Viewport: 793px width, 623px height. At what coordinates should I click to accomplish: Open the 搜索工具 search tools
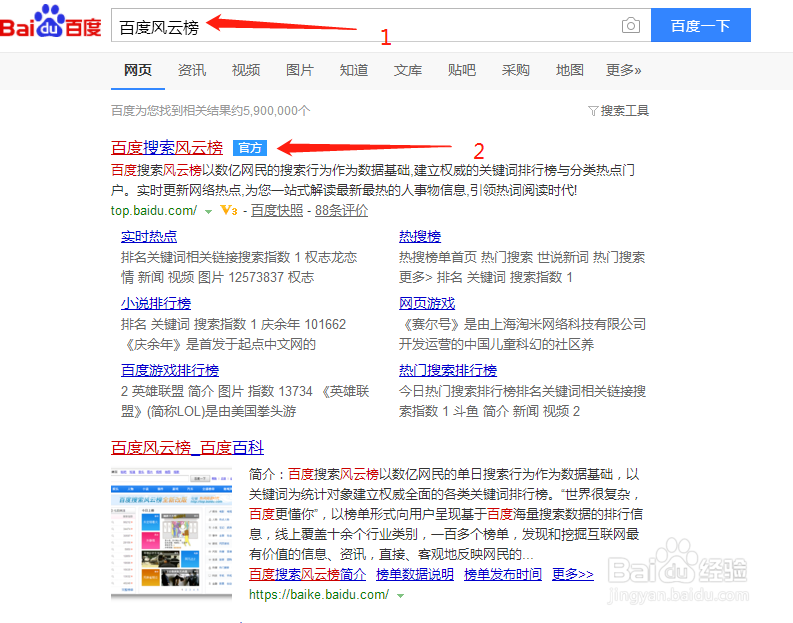click(625, 111)
